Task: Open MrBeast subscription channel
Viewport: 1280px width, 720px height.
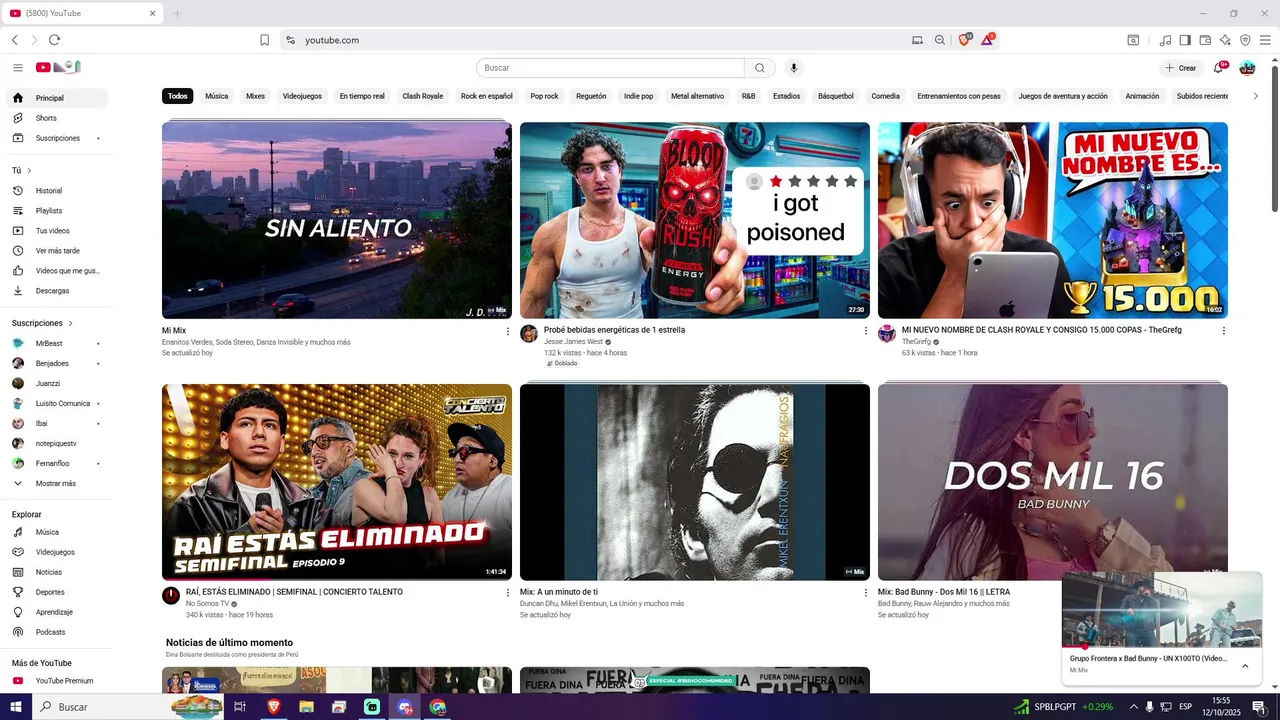Action: [x=58, y=343]
